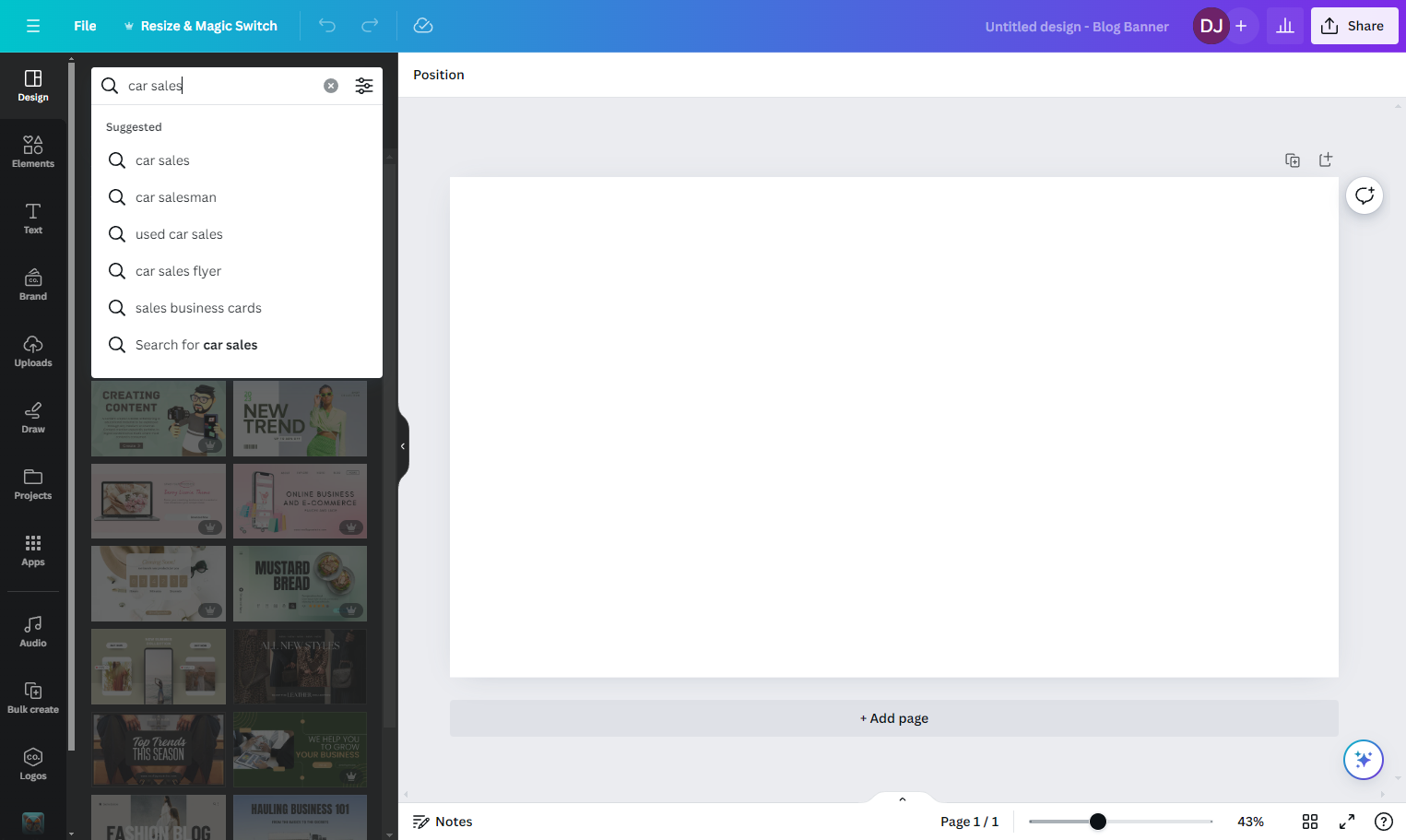
Task: Undo the last action
Action: 327,26
